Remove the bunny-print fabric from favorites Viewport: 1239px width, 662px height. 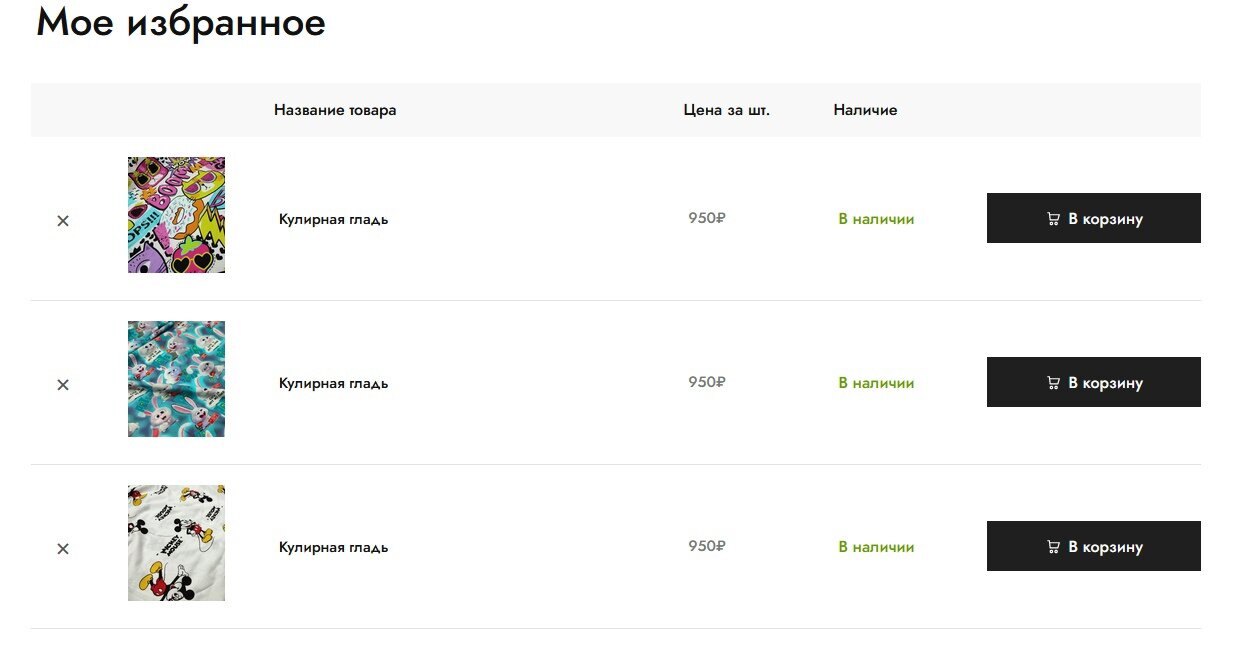[x=63, y=385]
